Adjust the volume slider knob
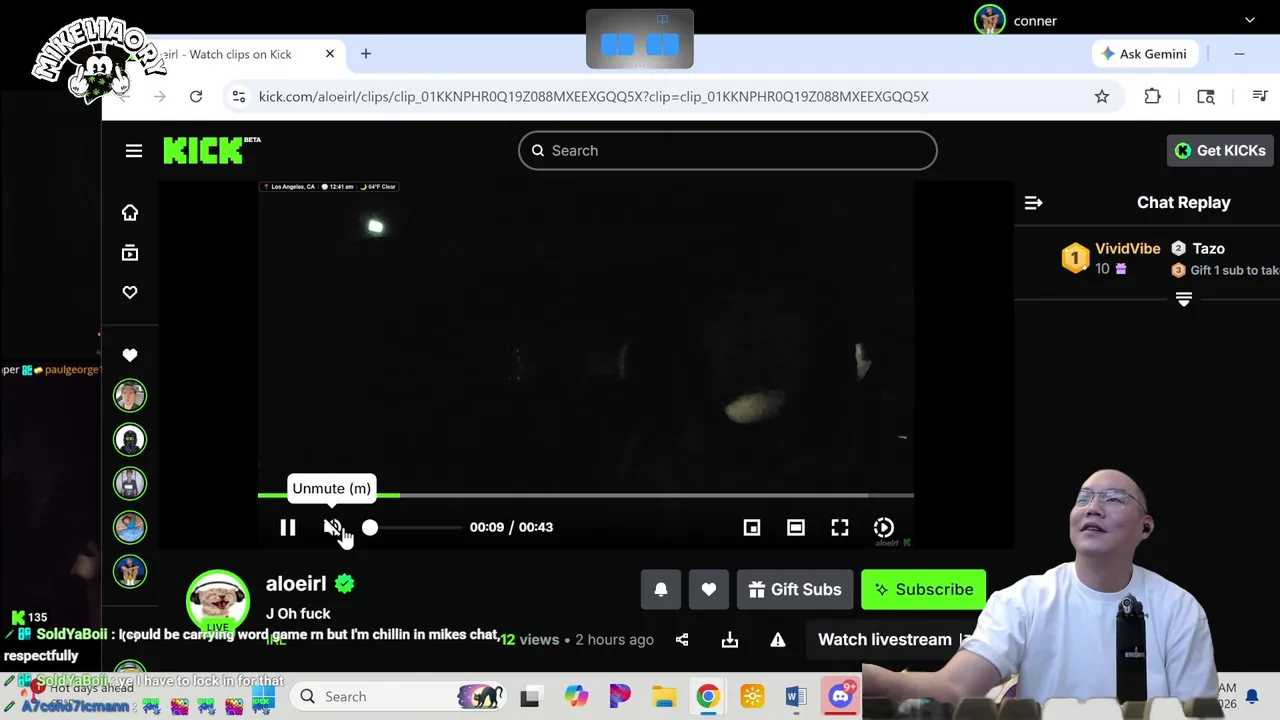The image size is (1280, 720). click(370, 527)
